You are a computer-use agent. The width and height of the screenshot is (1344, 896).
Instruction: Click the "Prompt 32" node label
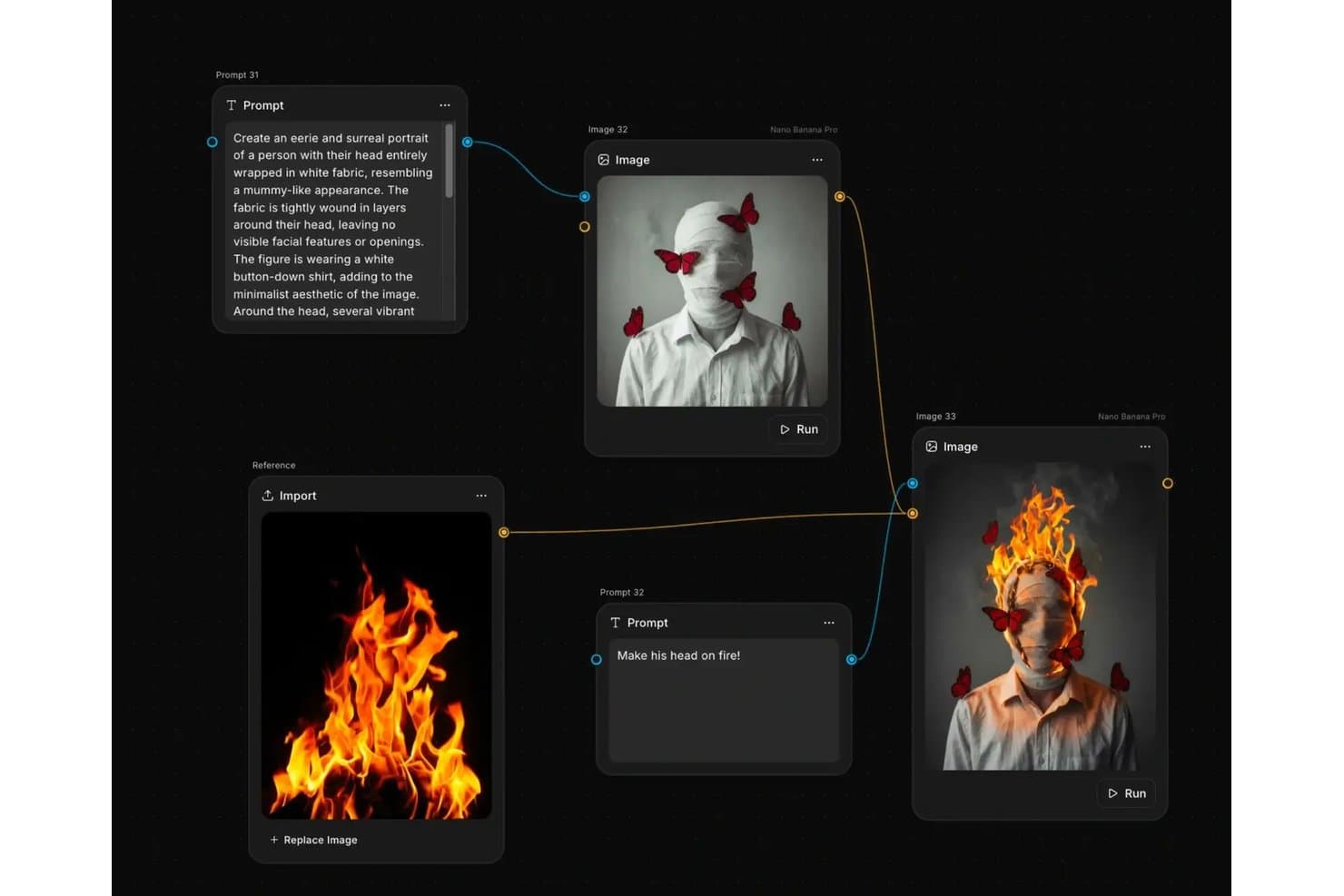(x=622, y=592)
